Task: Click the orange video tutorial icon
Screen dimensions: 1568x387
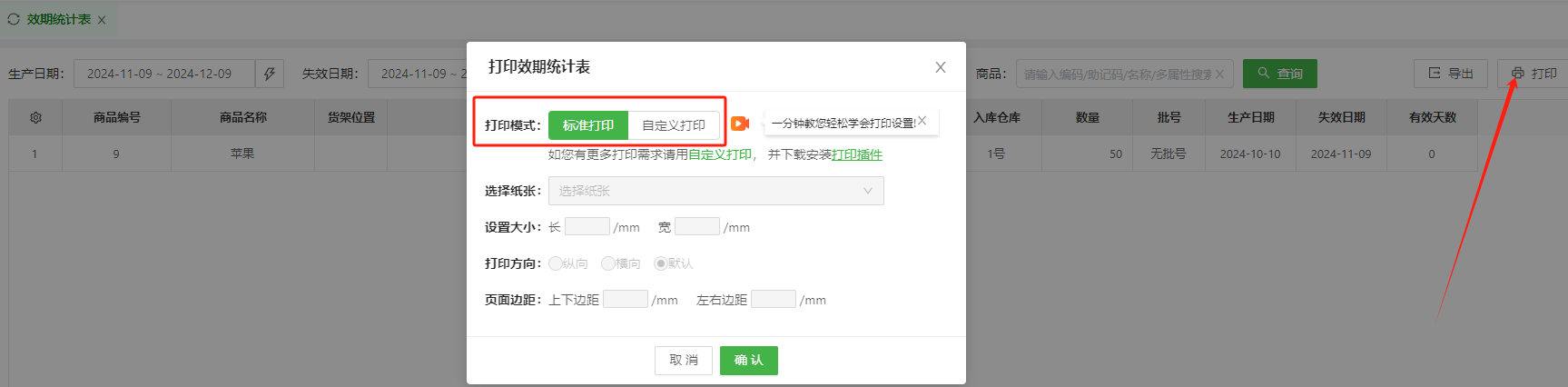Action: point(740,124)
